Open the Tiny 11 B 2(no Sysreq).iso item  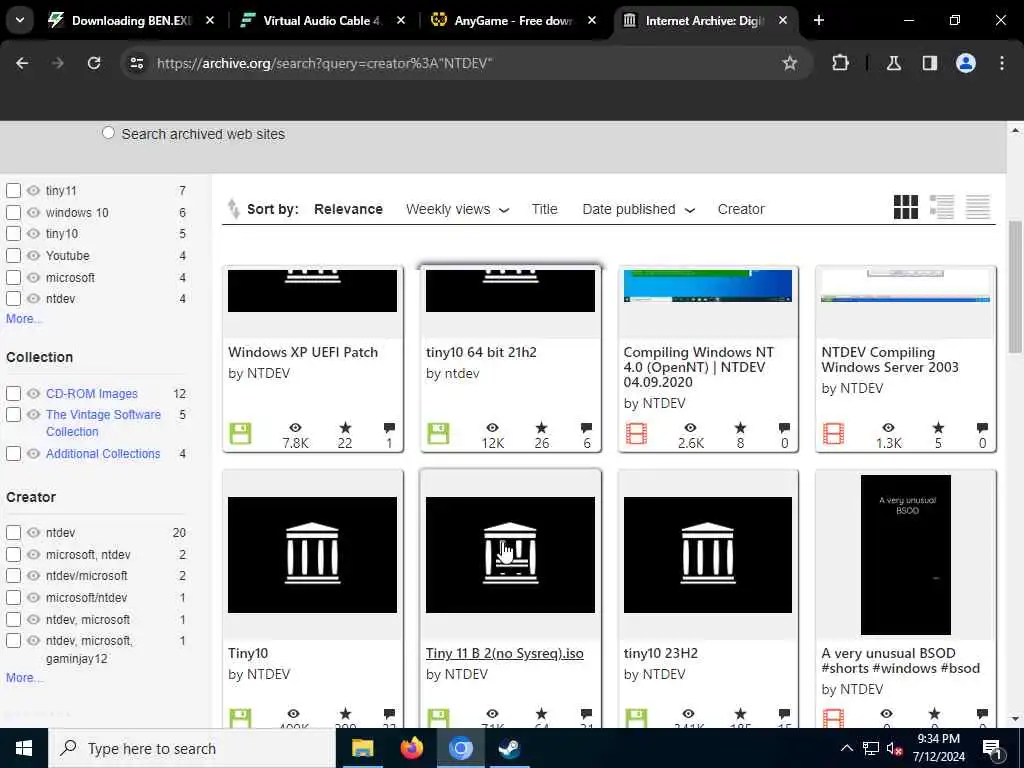pos(504,653)
